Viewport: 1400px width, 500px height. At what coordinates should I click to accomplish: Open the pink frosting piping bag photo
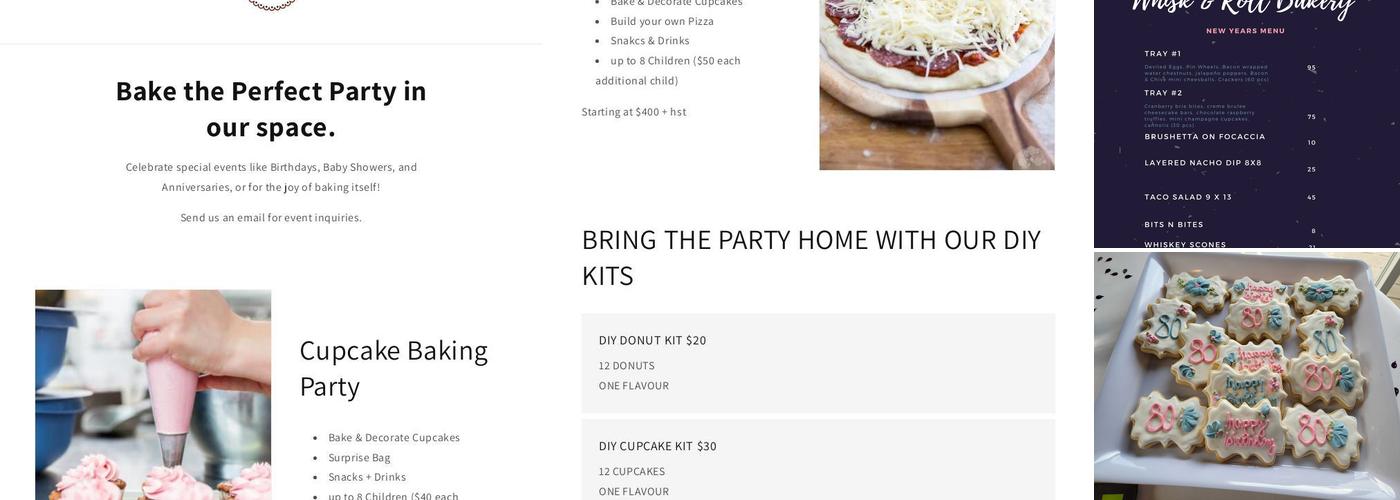(153, 394)
